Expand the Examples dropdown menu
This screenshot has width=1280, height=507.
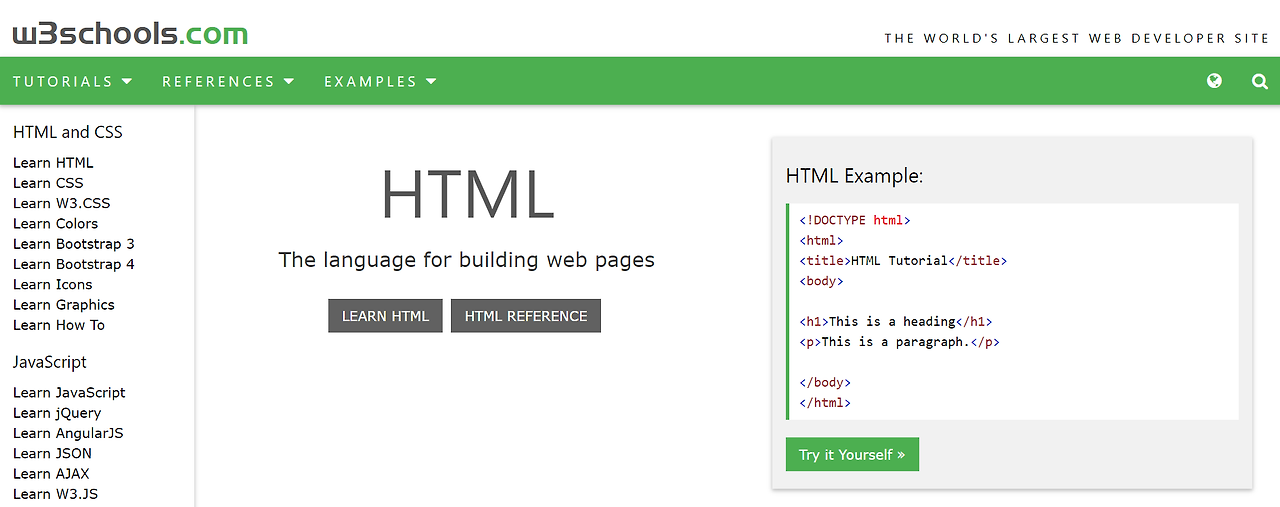(380, 81)
